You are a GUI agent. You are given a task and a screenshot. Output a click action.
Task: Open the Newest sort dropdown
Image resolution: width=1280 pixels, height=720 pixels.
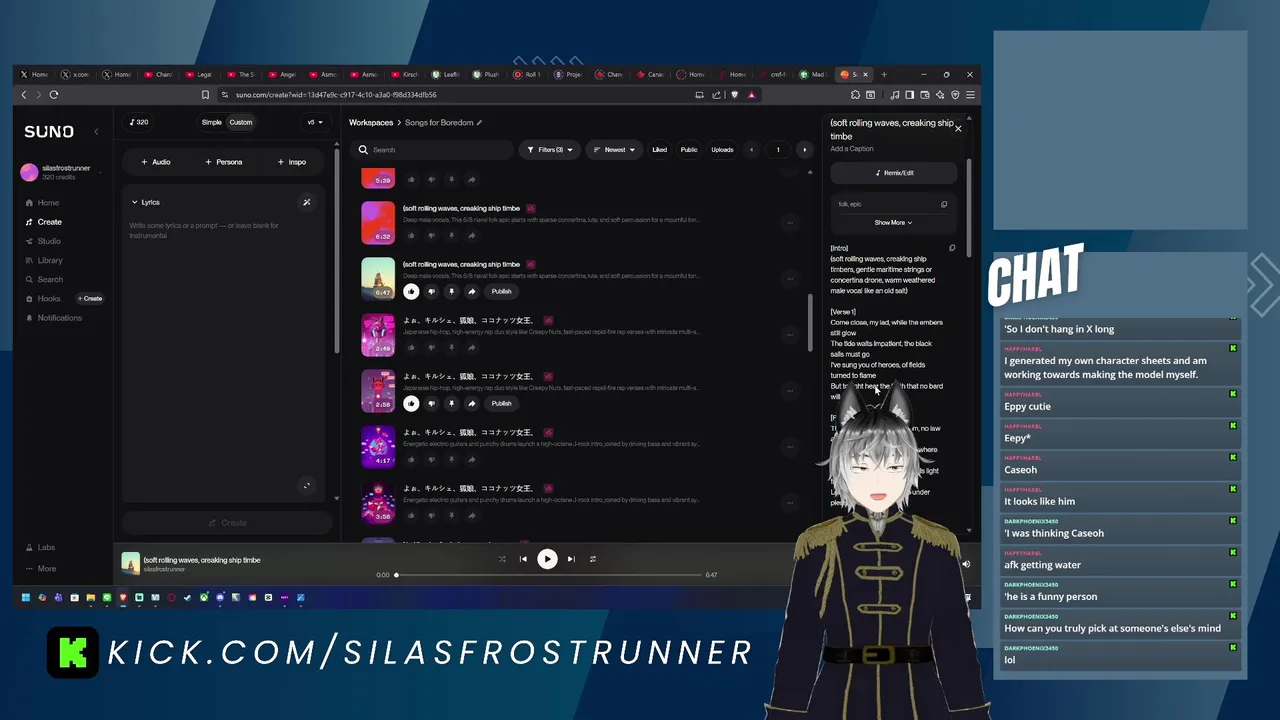pos(613,150)
